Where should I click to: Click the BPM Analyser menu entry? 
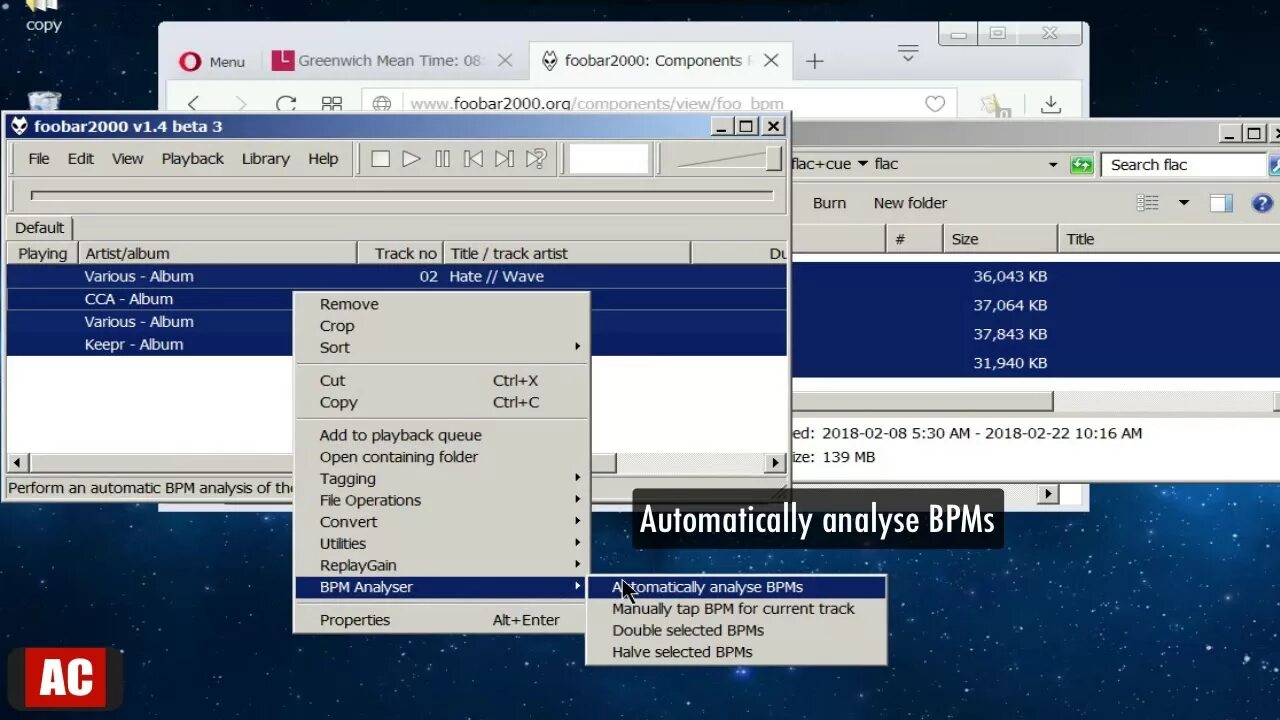[x=441, y=587]
